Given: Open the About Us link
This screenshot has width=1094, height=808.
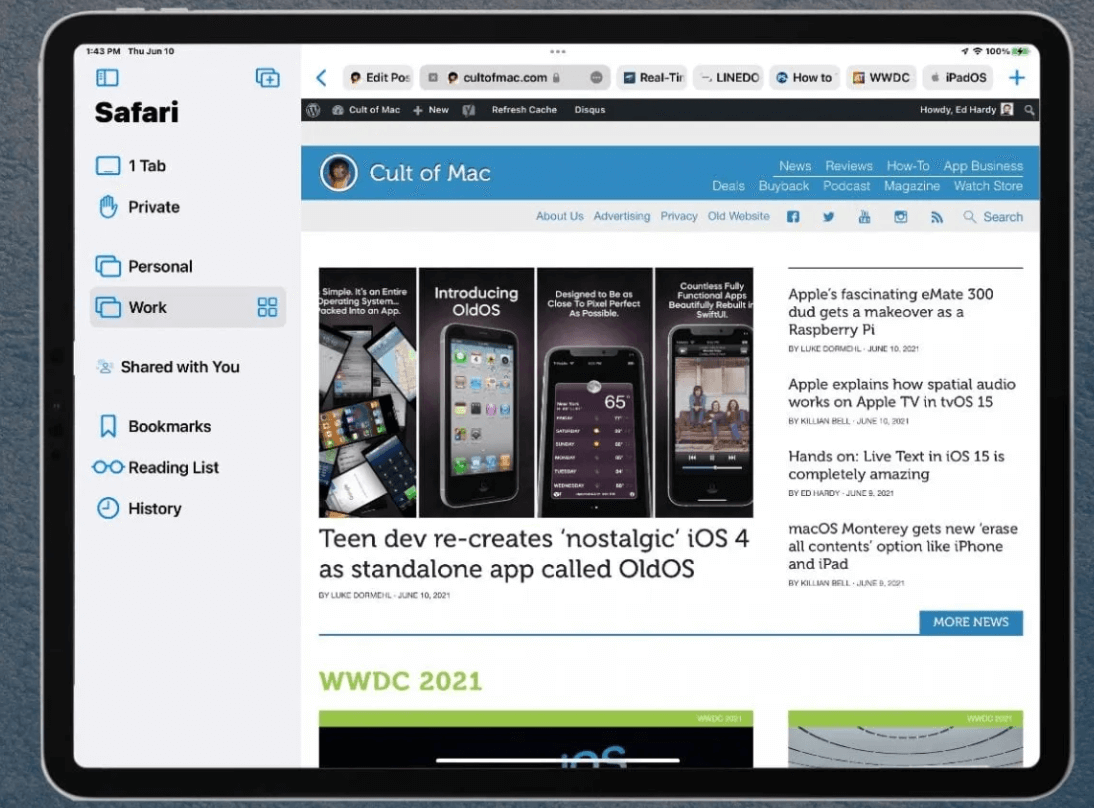Looking at the screenshot, I should tap(560, 216).
